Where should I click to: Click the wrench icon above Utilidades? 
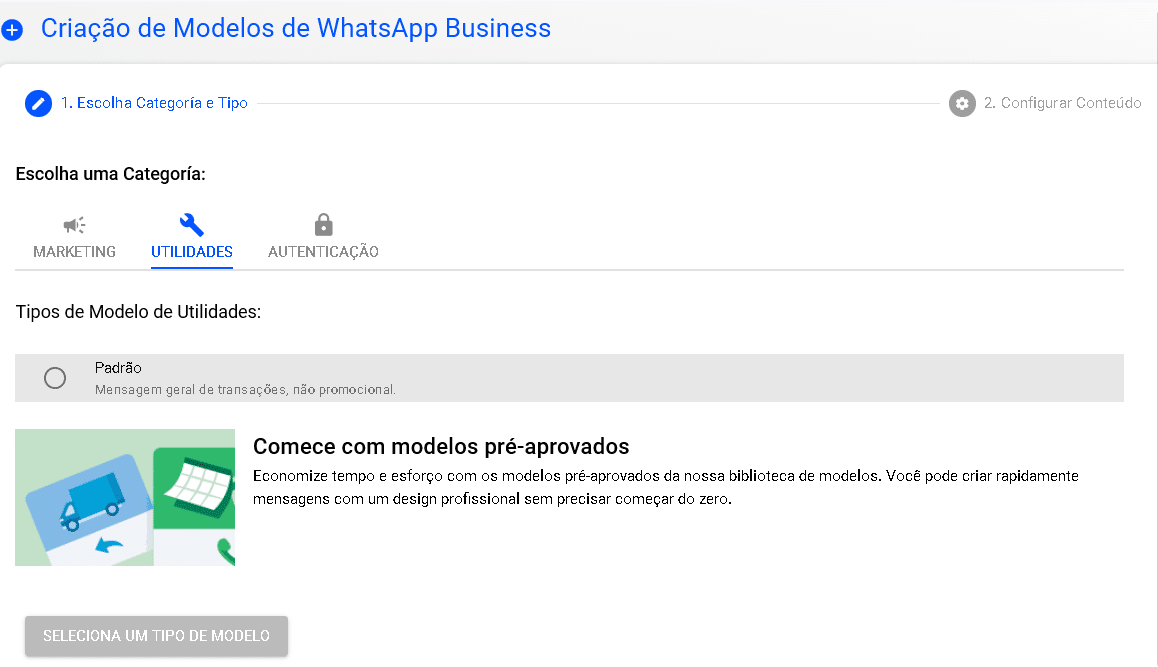(191, 223)
